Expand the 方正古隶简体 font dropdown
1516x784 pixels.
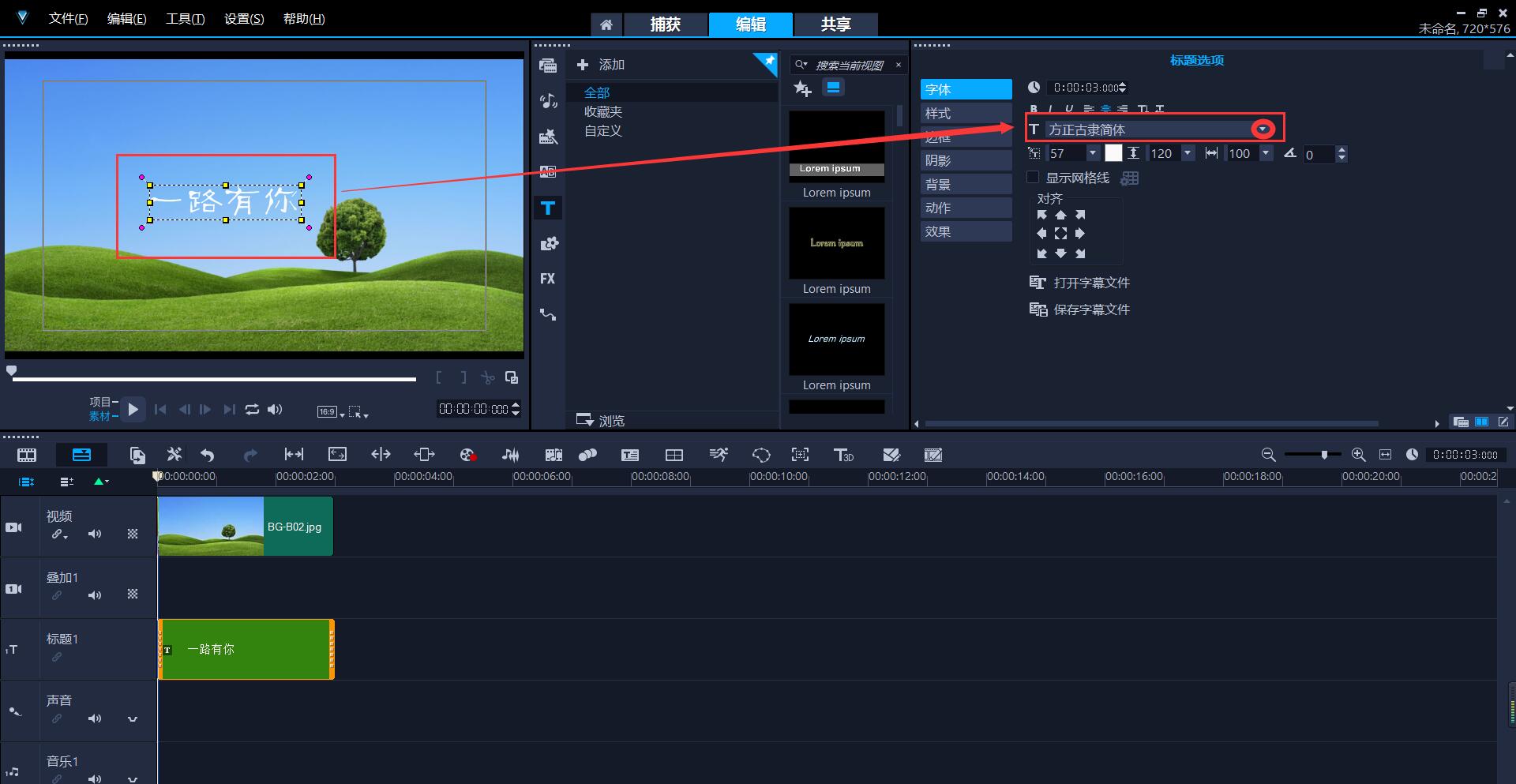tap(1263, 129)
